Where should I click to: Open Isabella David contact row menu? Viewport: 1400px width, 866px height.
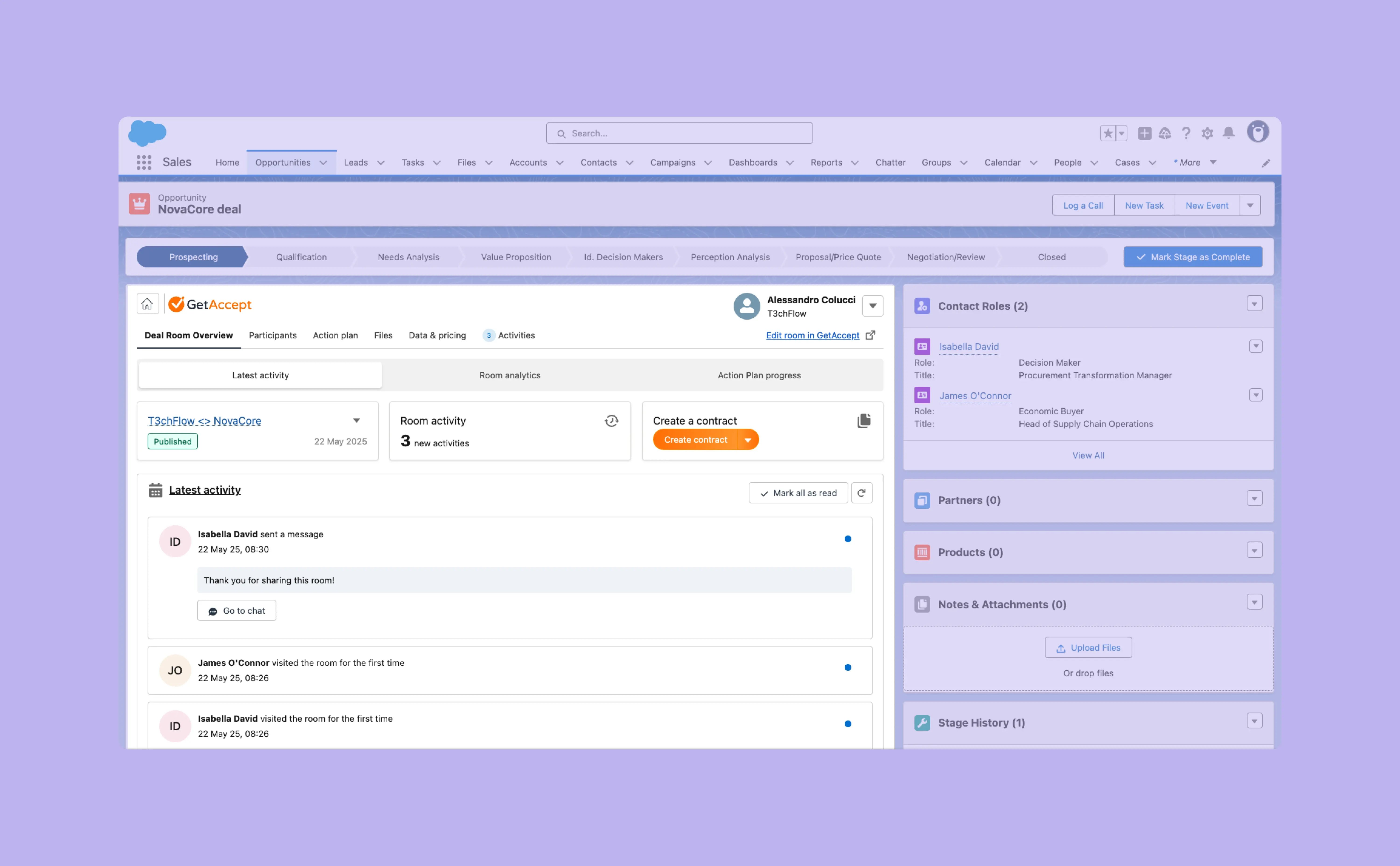point(1256,346)
